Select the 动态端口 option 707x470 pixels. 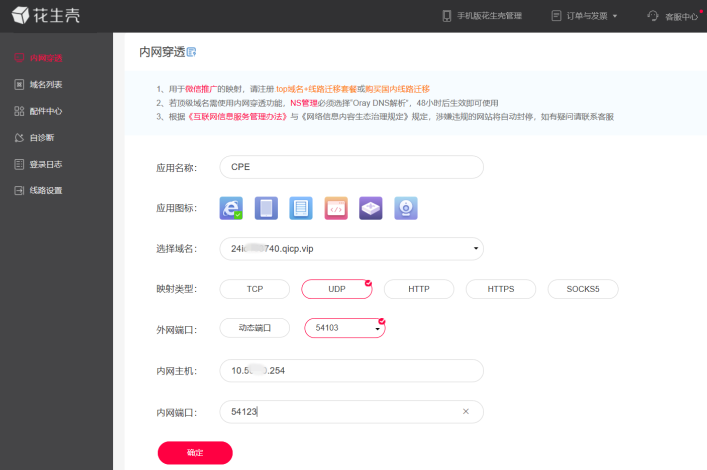(254, 328)
